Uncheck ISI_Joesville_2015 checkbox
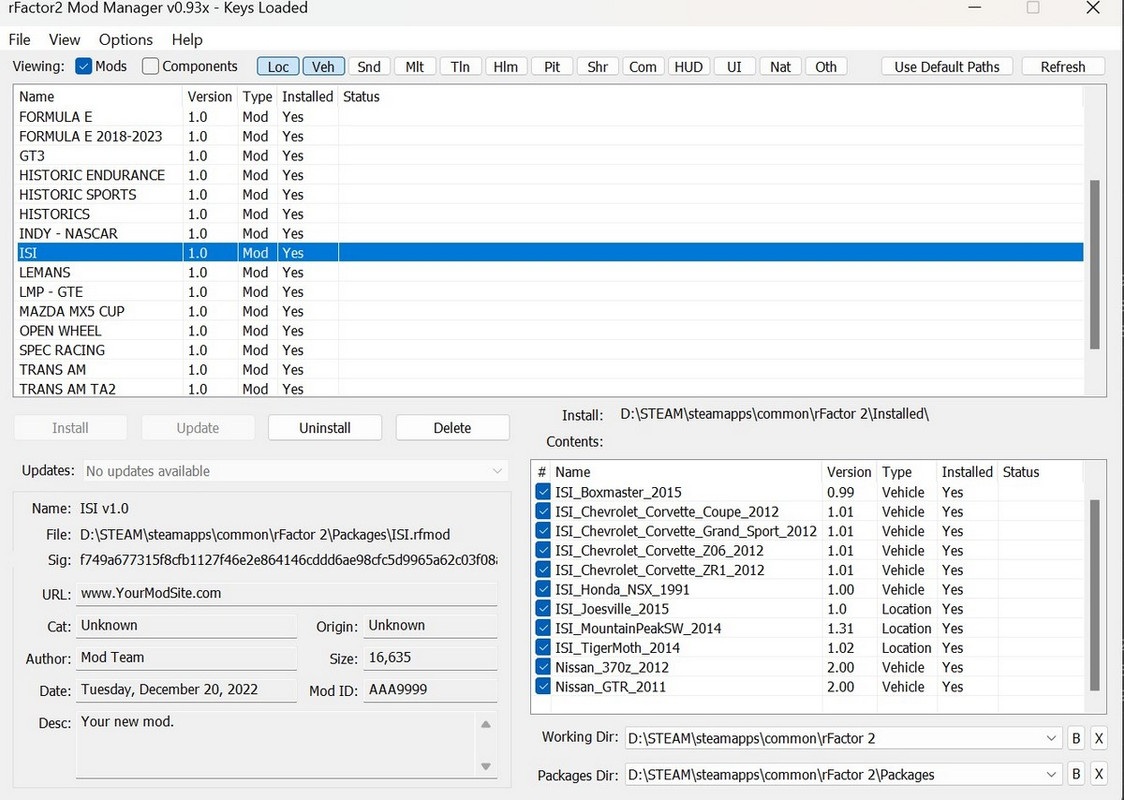The width and height of the screenshot is (1124, 800). point(543,609)
